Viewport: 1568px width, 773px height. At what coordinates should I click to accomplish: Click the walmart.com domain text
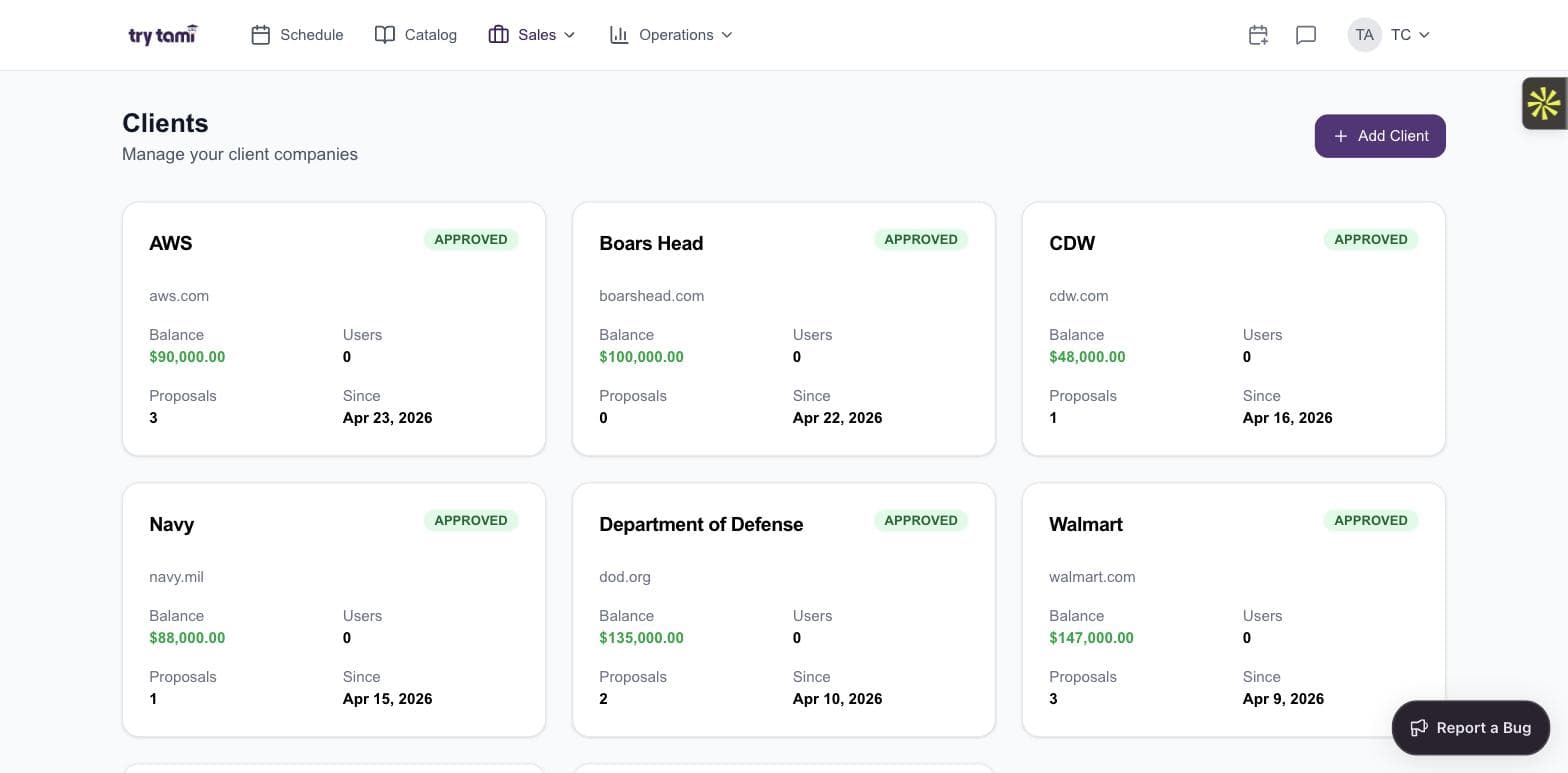[x=1092, y=577]
